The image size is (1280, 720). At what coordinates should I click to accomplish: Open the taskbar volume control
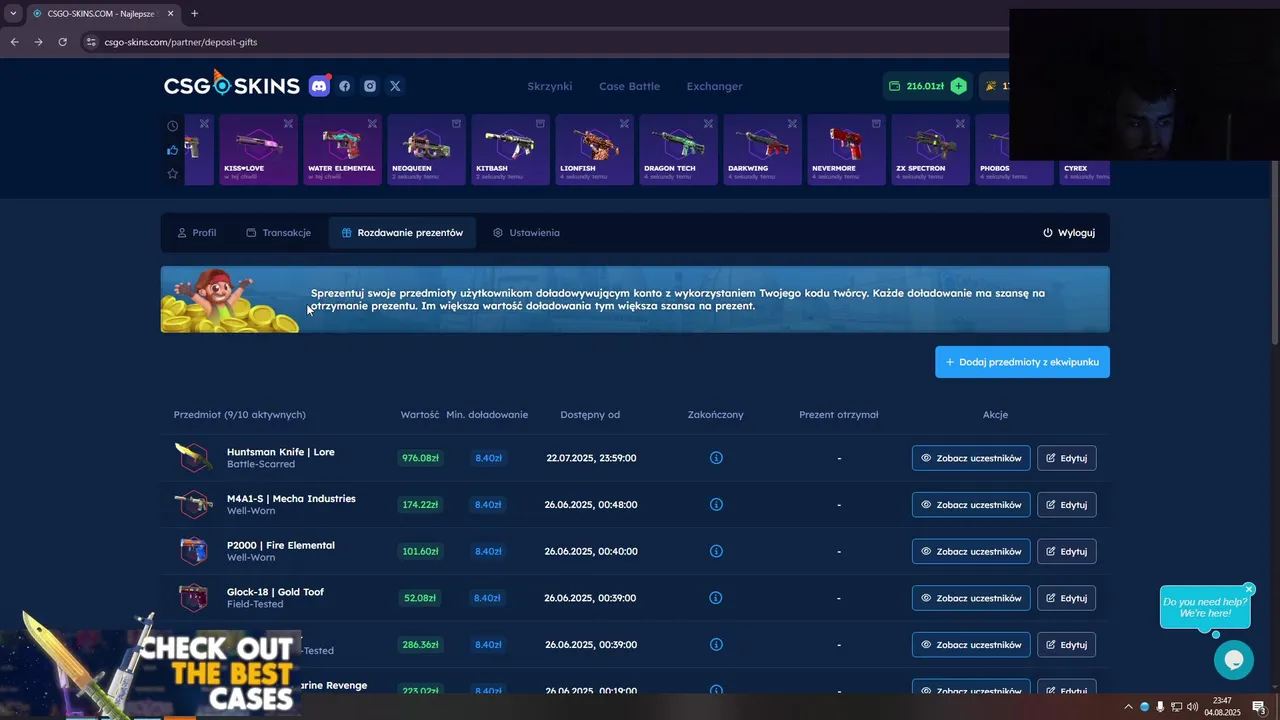tap(1192, 707)
